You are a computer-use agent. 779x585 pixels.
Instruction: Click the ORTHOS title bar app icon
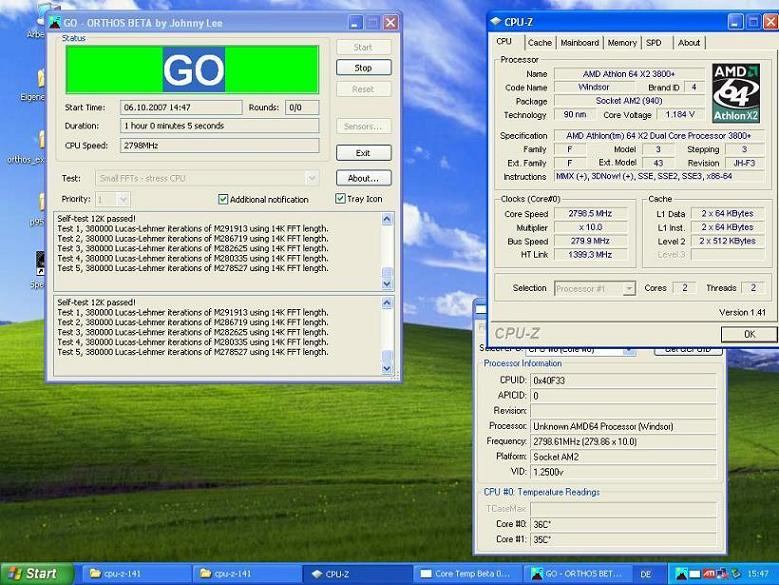tap(55, 22)
